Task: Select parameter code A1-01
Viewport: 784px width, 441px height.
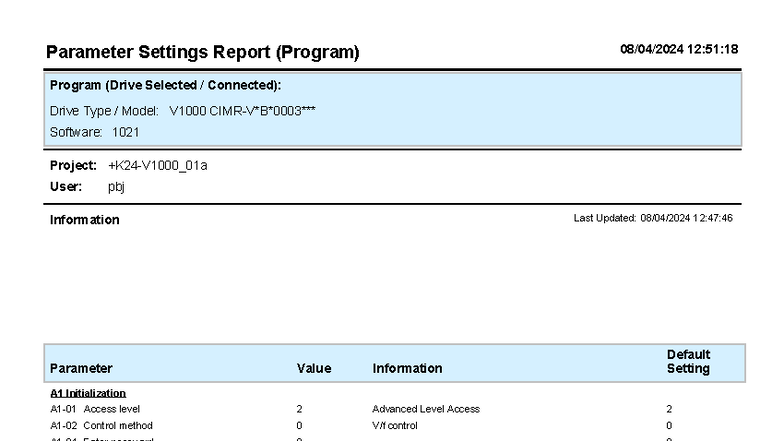Action: (63, 409)
